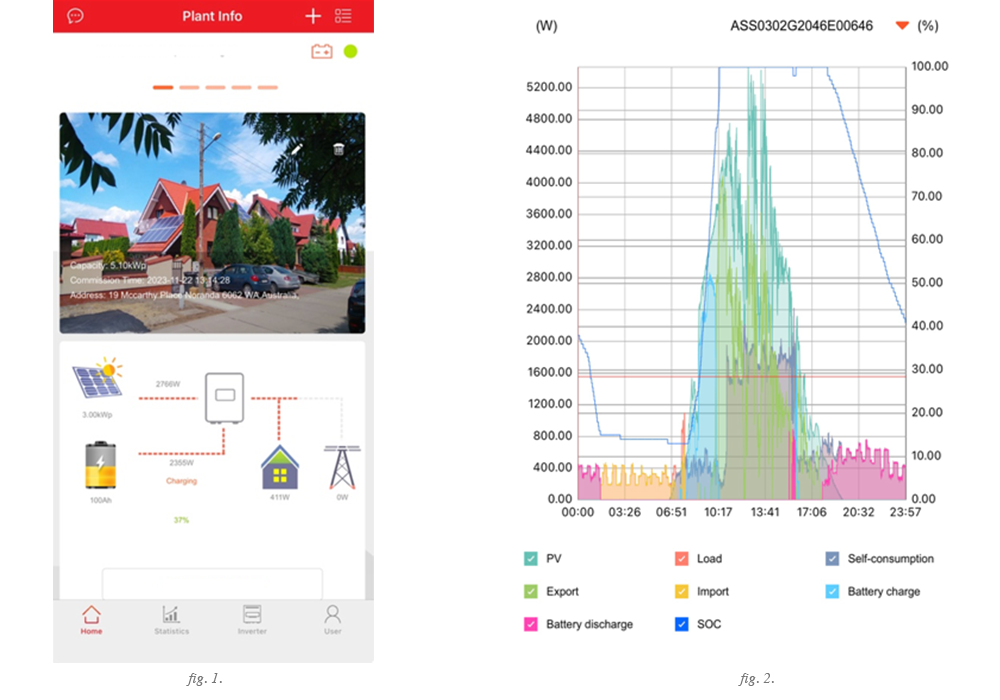Tap the pencil edit icon on plant photo
1000x700 pixels.
click(297, 149)
